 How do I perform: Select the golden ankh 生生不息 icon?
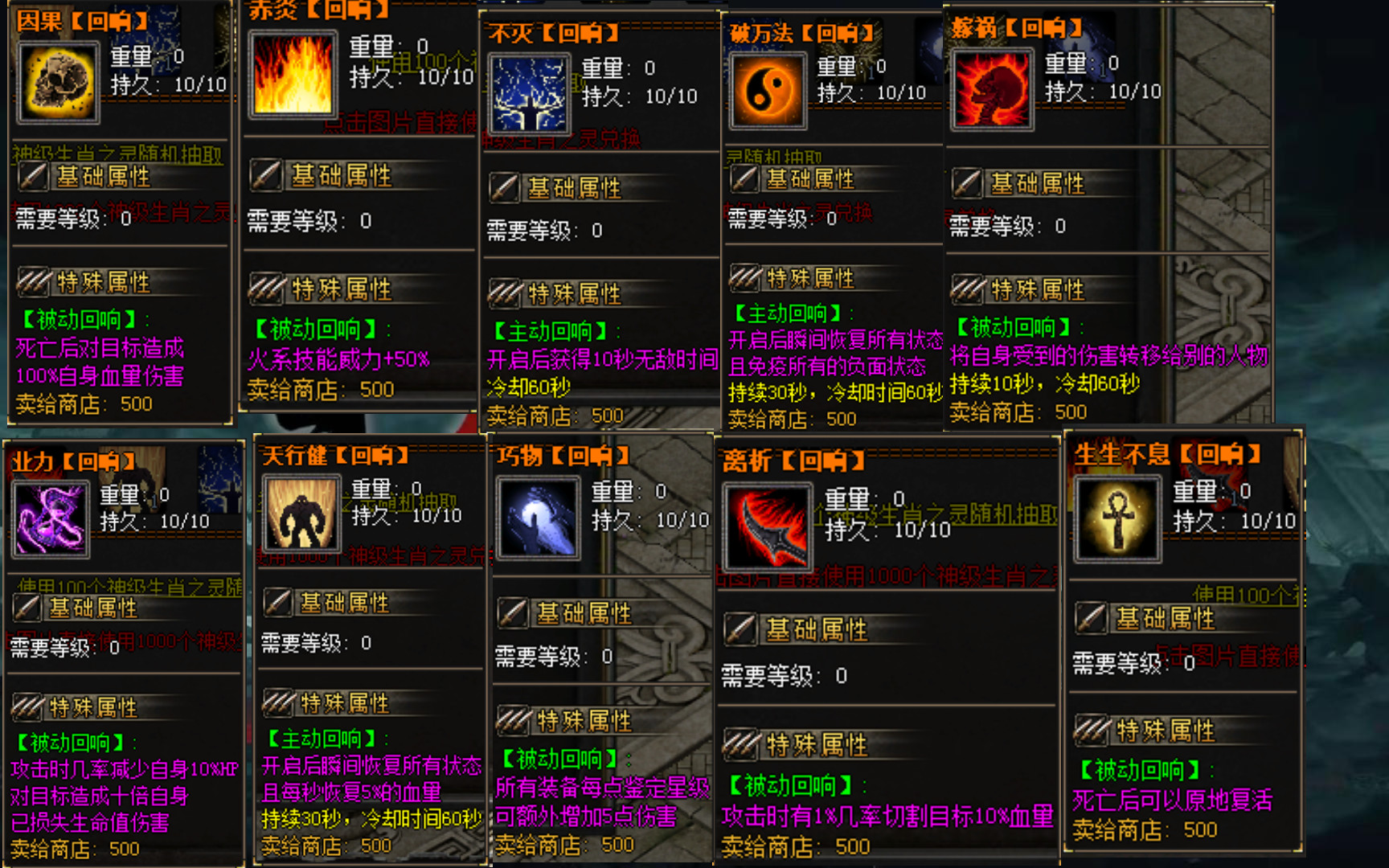[1117, 518]
